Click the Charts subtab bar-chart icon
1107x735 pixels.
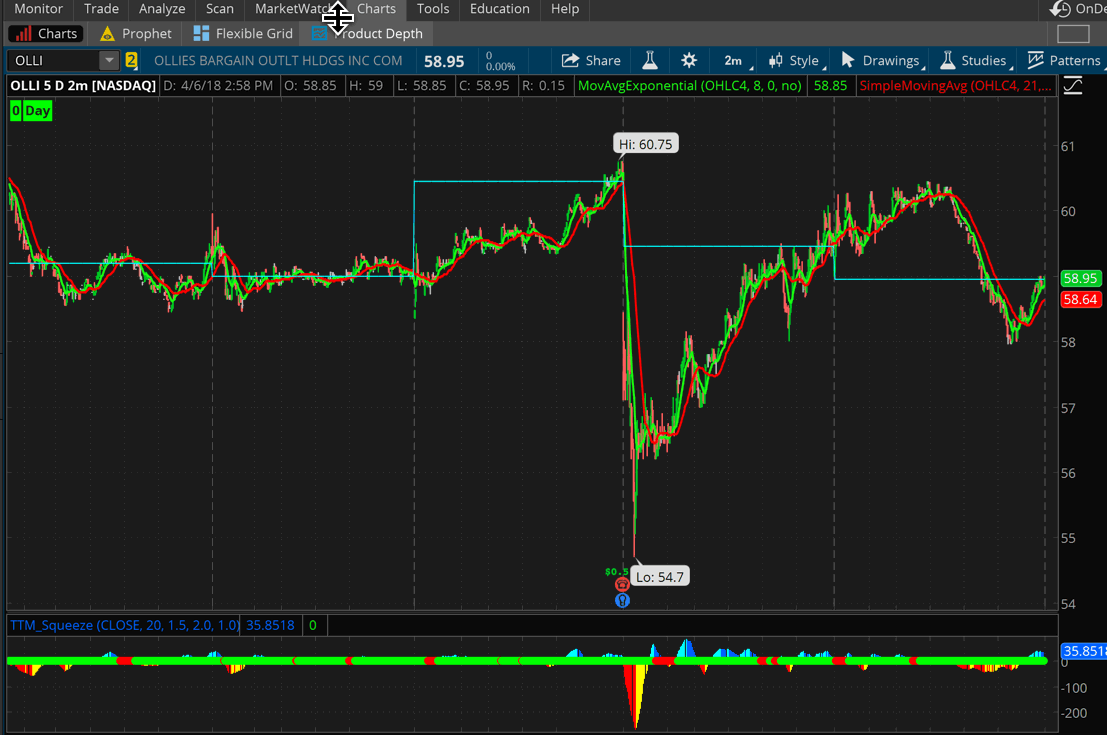point(23,34)
